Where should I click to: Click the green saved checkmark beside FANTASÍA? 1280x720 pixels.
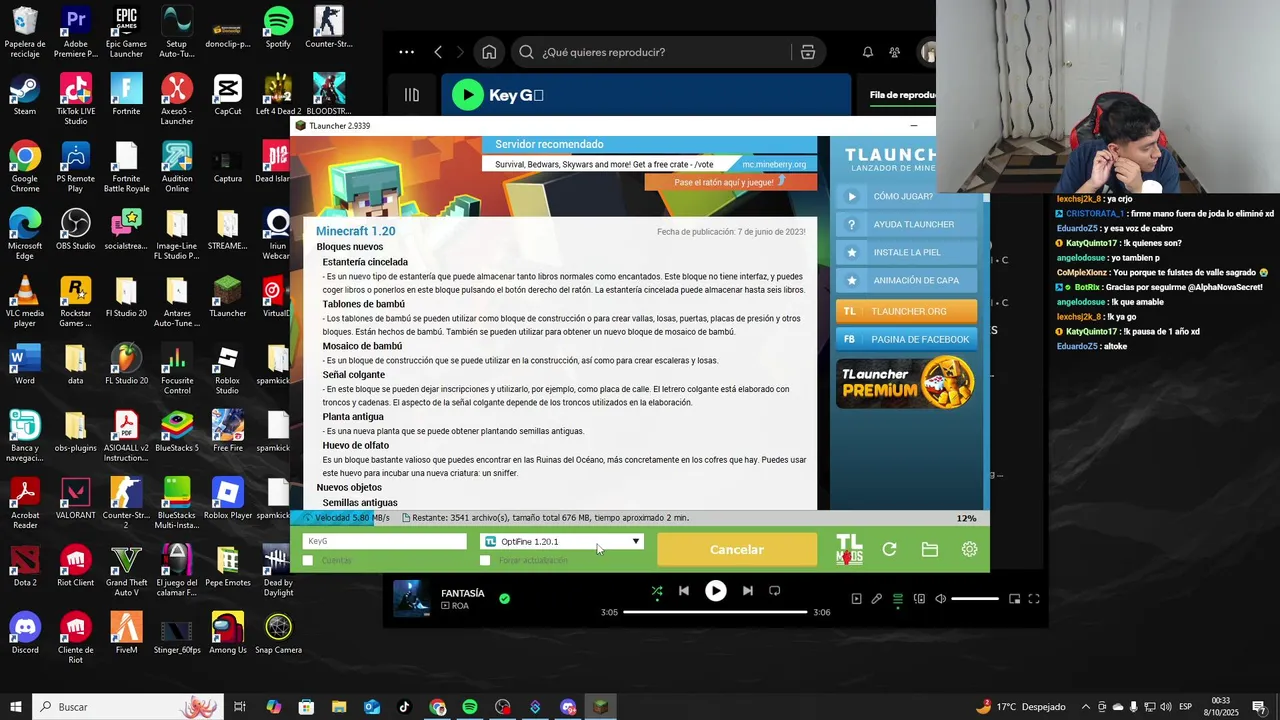pyautogui.click(x=504, y=599)
